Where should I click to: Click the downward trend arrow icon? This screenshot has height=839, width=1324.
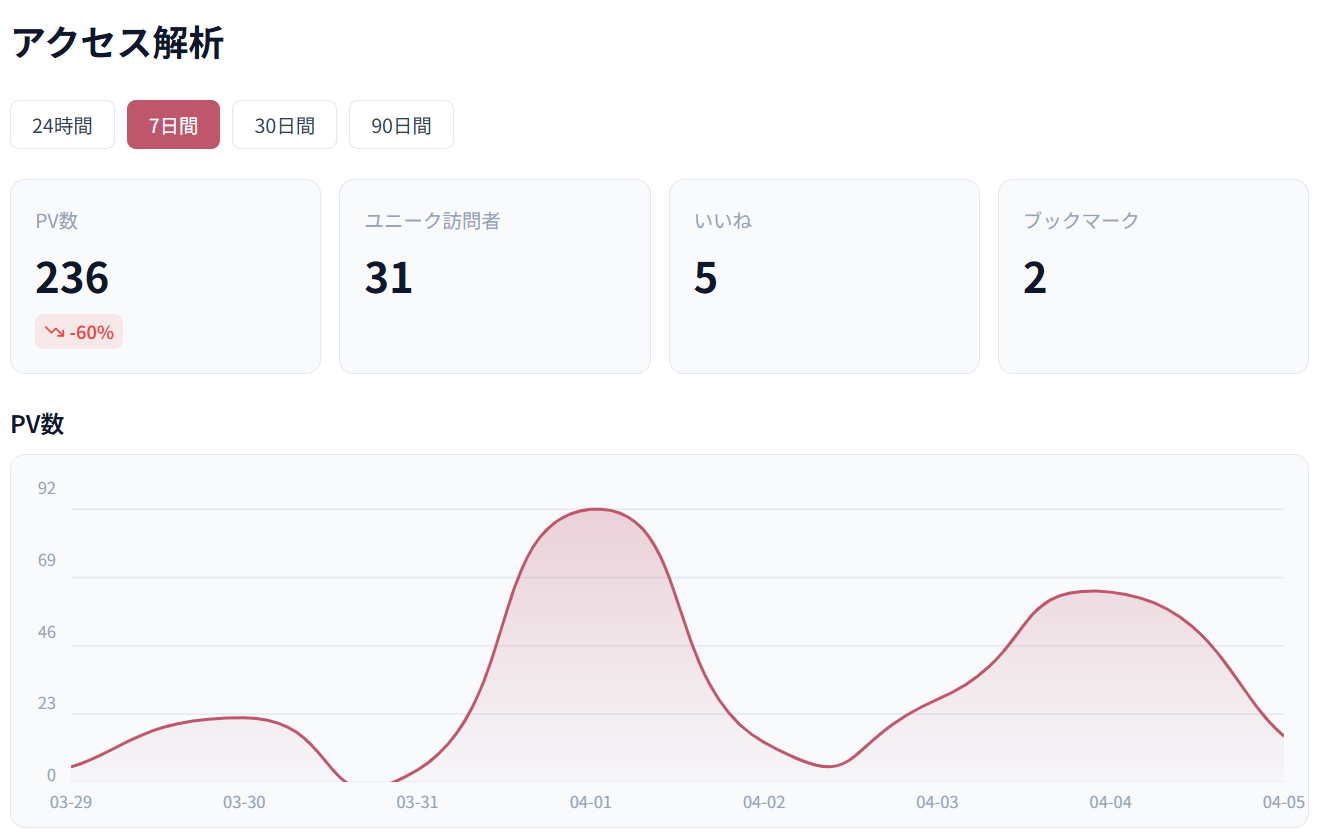coord(54,332)
